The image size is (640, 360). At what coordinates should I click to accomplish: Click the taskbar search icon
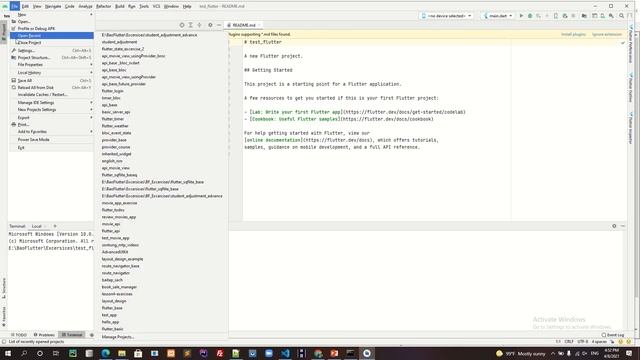click(24, 353)
